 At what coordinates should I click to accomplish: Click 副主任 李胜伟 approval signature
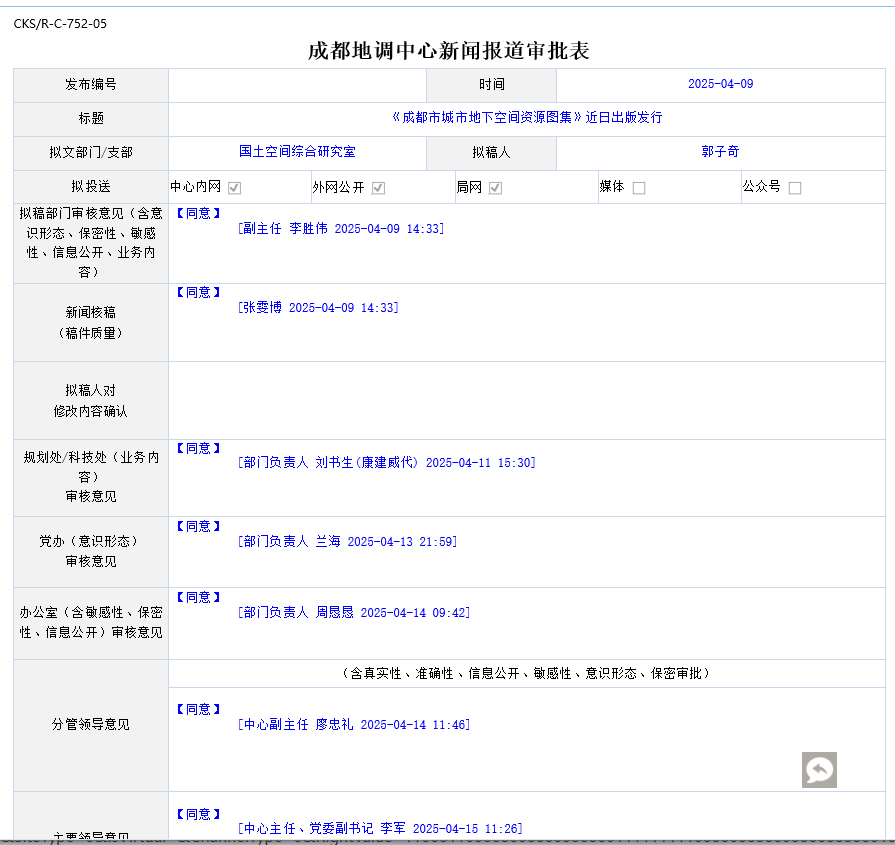coord(341,229)
